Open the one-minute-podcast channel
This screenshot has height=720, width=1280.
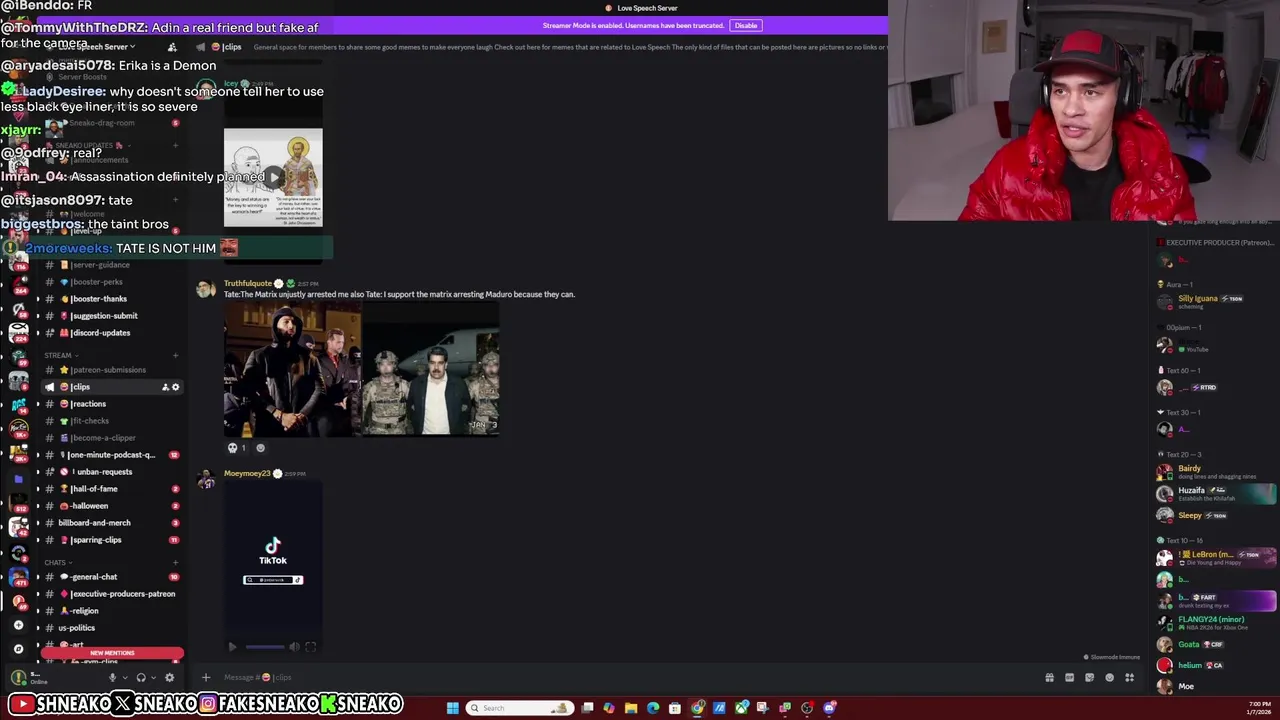pos(110,455)
